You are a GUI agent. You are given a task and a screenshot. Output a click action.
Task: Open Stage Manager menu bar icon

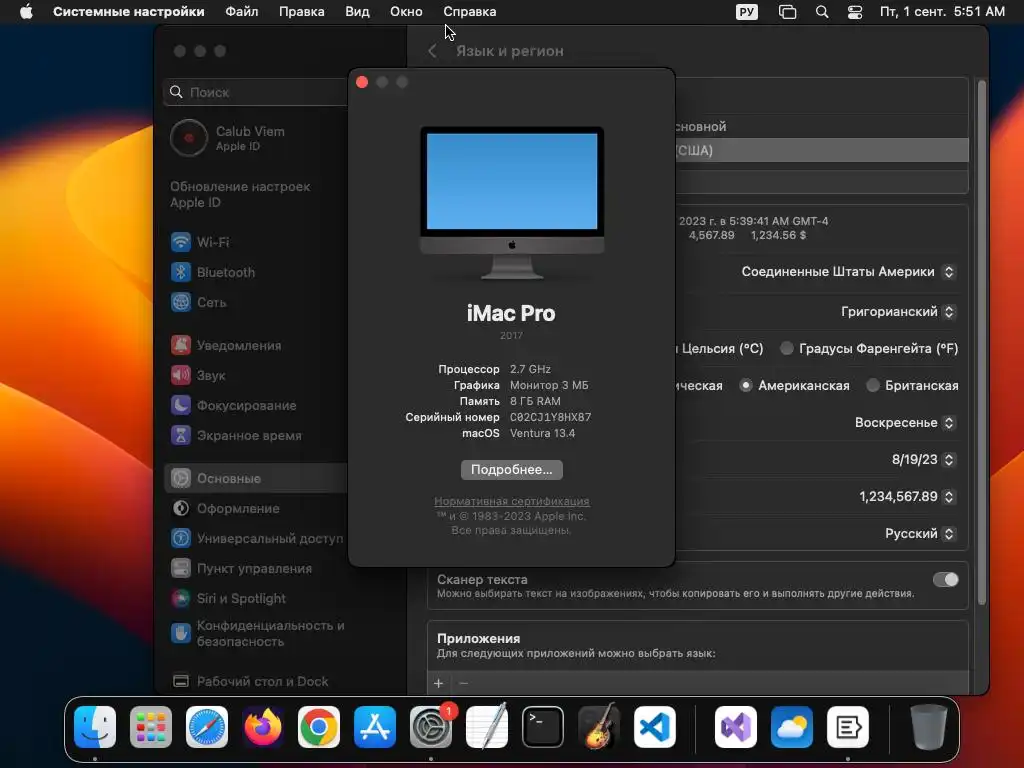pos(788,12)
